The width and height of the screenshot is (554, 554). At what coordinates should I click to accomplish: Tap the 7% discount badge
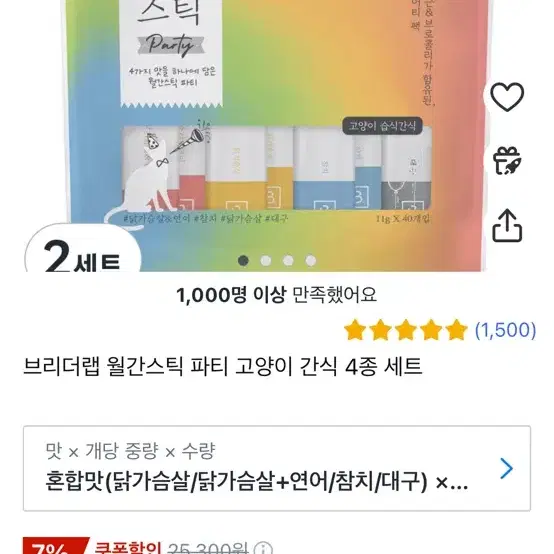56,546
